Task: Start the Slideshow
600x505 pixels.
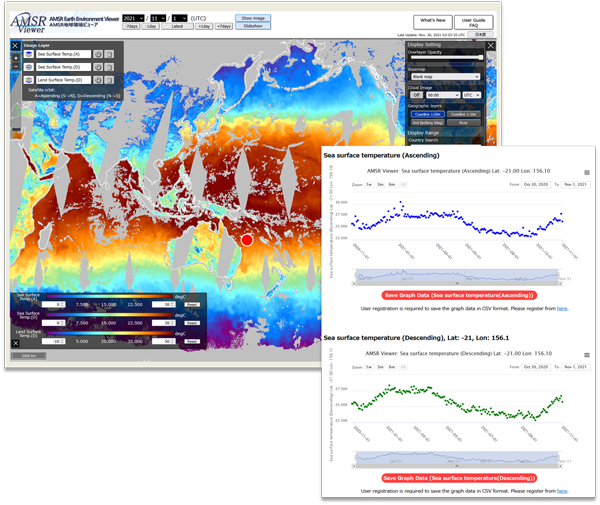Action: (253, 26)
